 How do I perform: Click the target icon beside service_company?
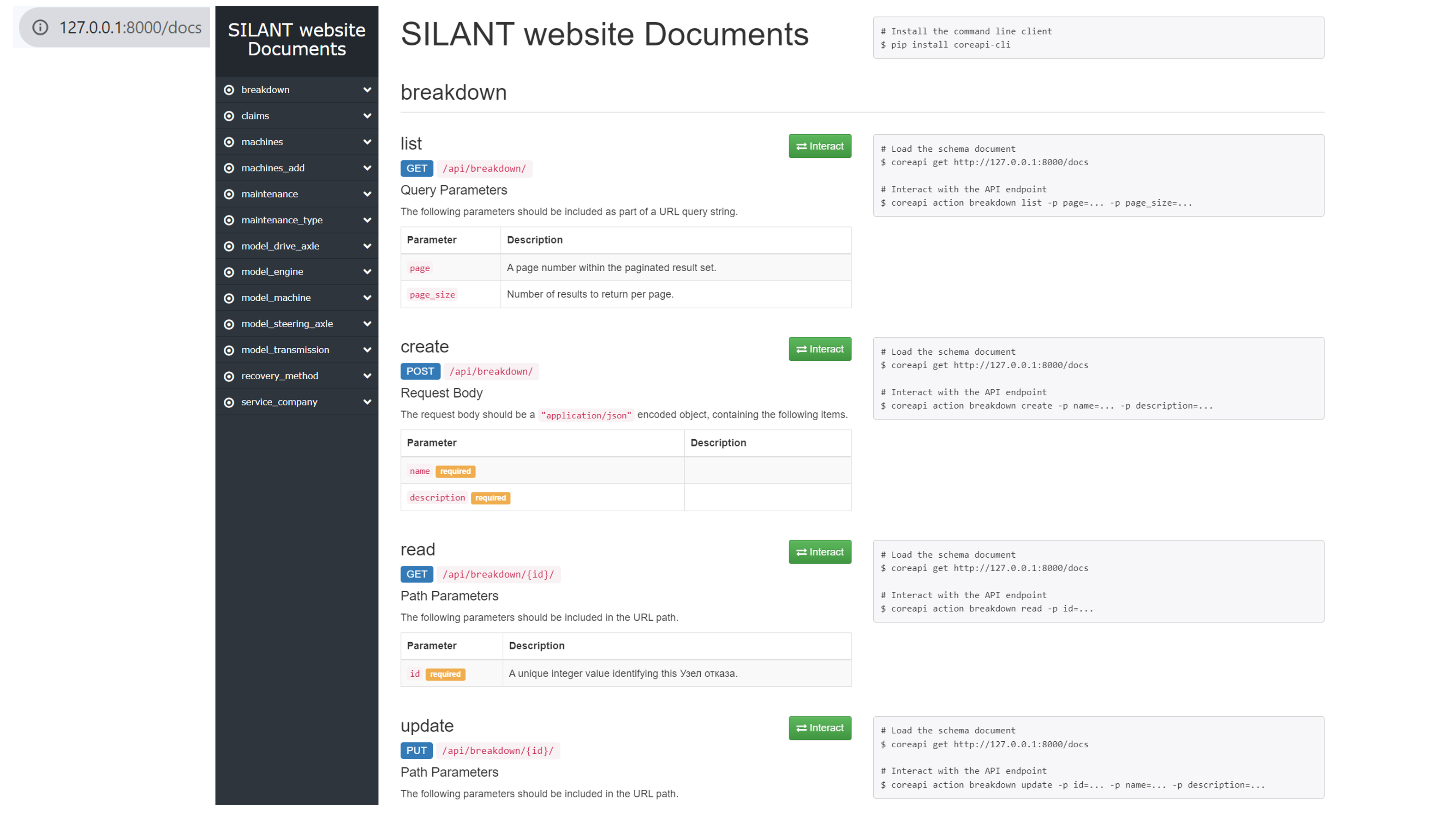click(x=229, y=402)
